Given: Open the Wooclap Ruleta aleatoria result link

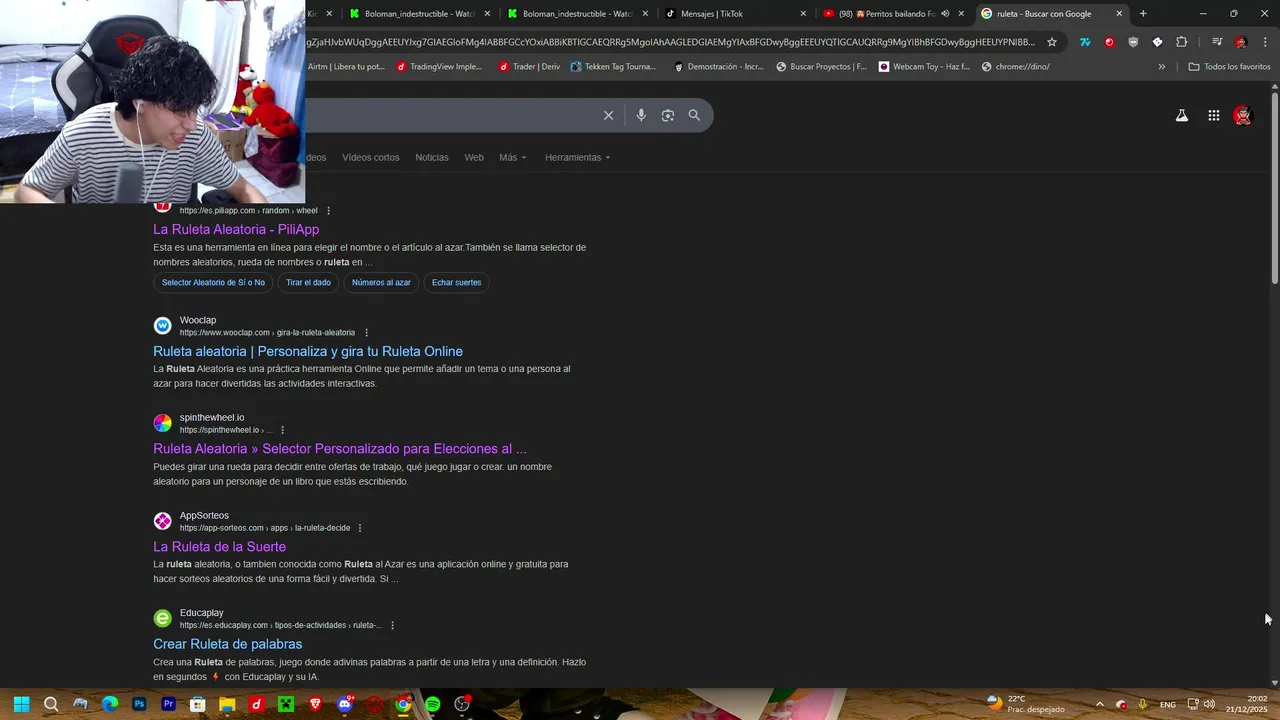Looking at the screenshot, I should point(308,352).
